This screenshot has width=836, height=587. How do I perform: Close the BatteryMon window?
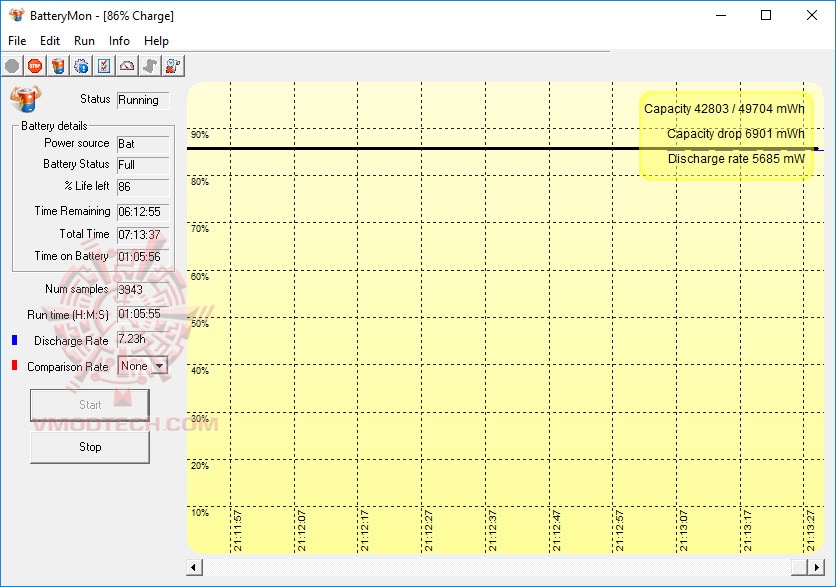(x=812, y=15)
